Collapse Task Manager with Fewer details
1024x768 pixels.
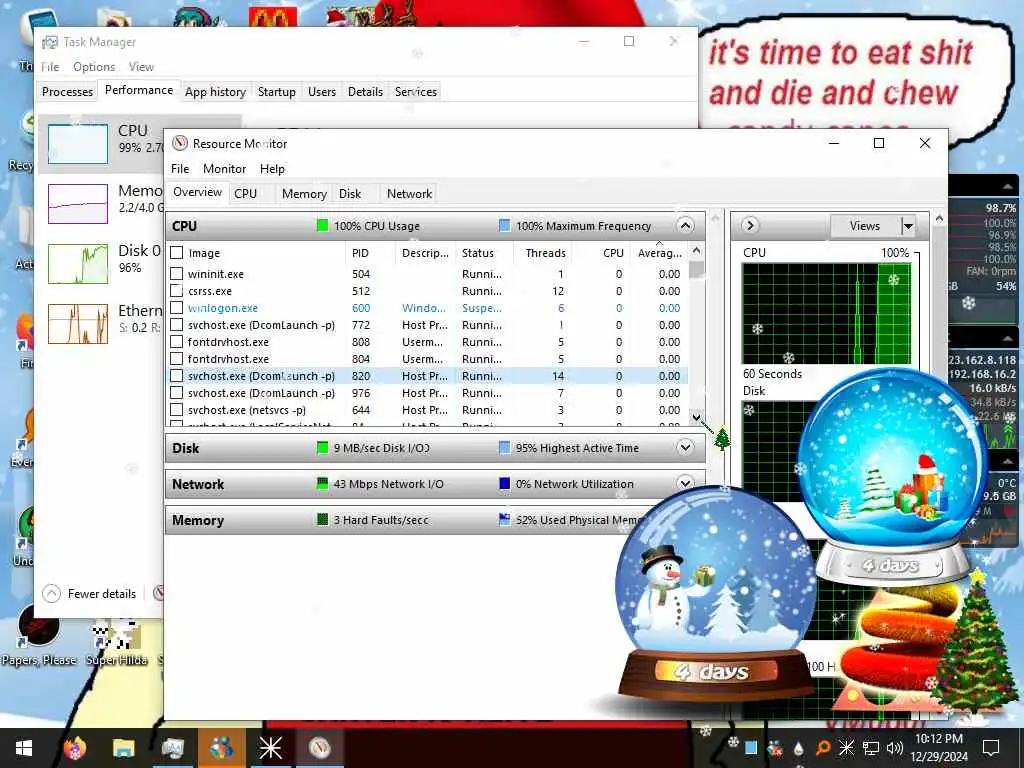point(89,594)
